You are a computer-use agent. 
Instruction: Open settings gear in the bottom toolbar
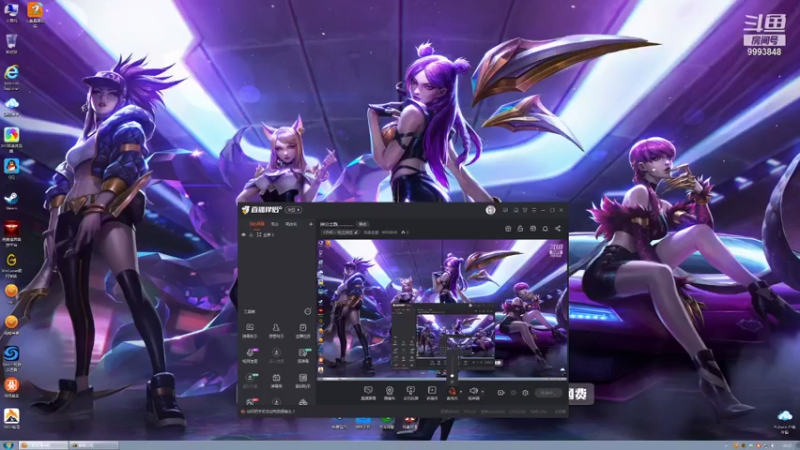coord(525,393)
